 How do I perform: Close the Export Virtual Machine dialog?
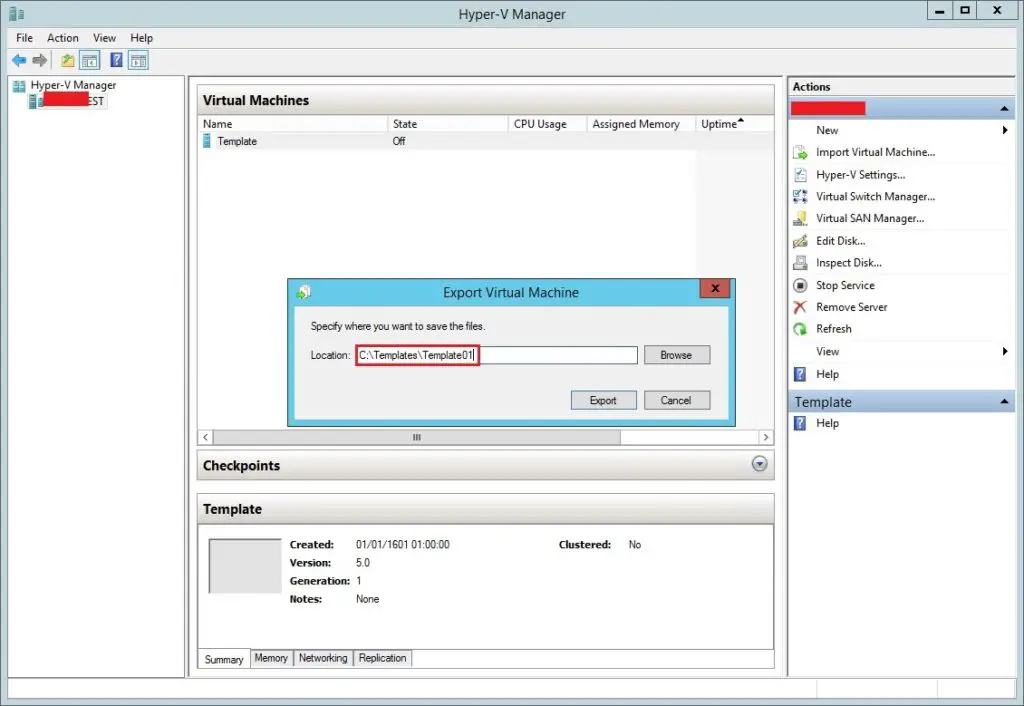pyautogui.click(x=715, y=288)
